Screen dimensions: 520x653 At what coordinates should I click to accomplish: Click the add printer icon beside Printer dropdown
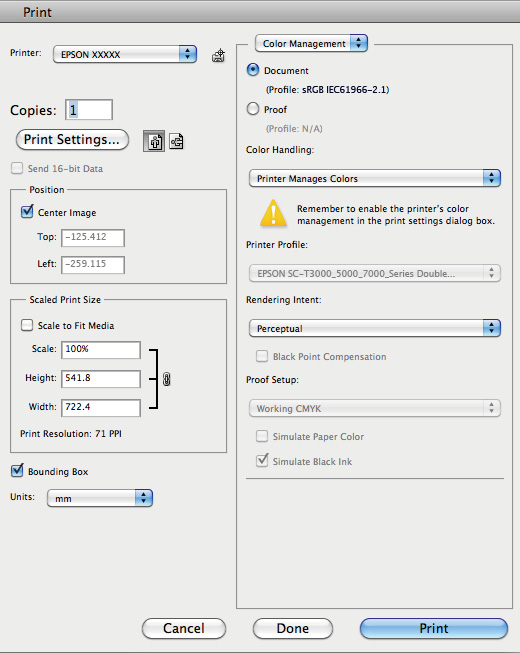tap(219, 55)
